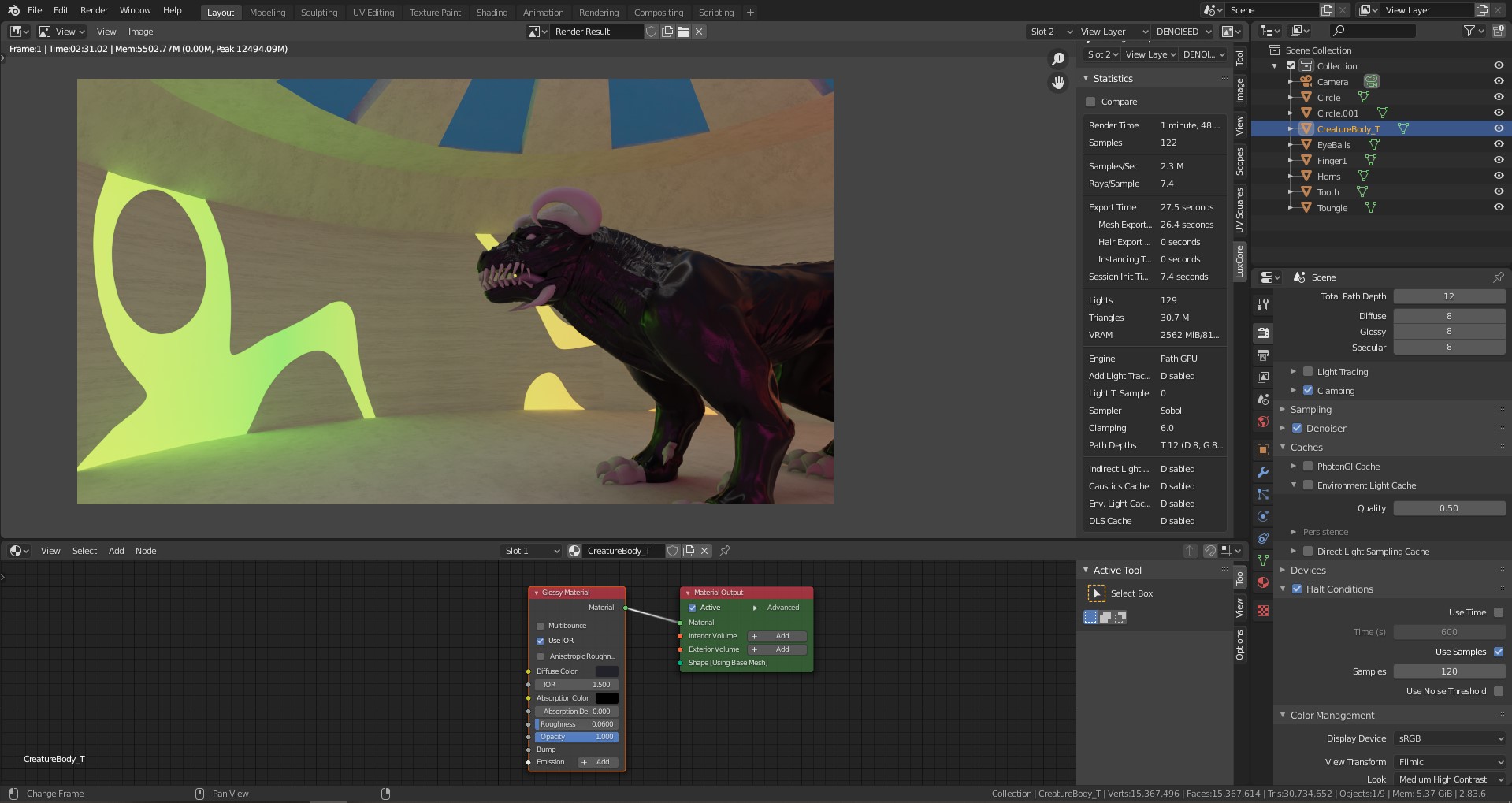Open the outliner filter funnel icon
This screenshot has width=1512, height=803.
(1469, 31)
